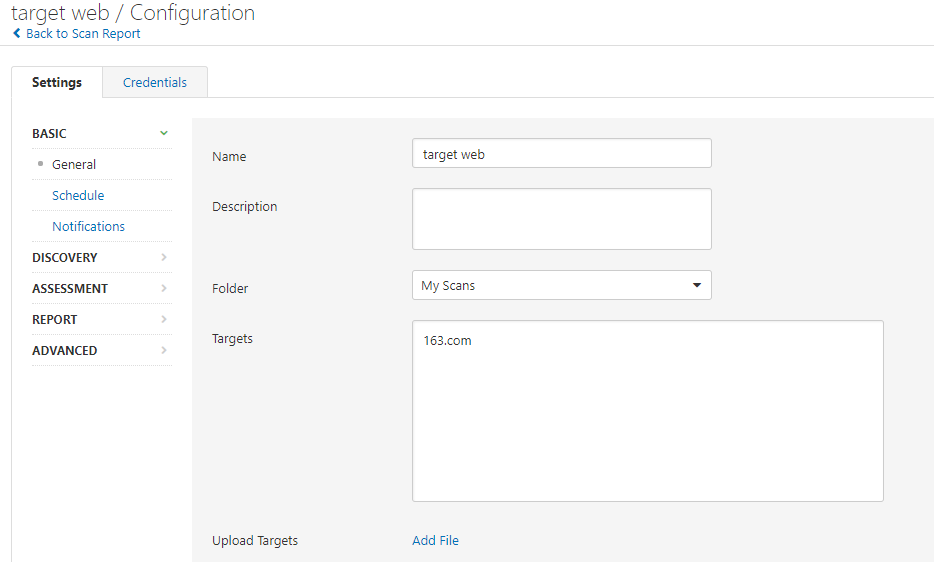Select the General settings item
Viewport: 934px width, 562px height.
point(74,164)
